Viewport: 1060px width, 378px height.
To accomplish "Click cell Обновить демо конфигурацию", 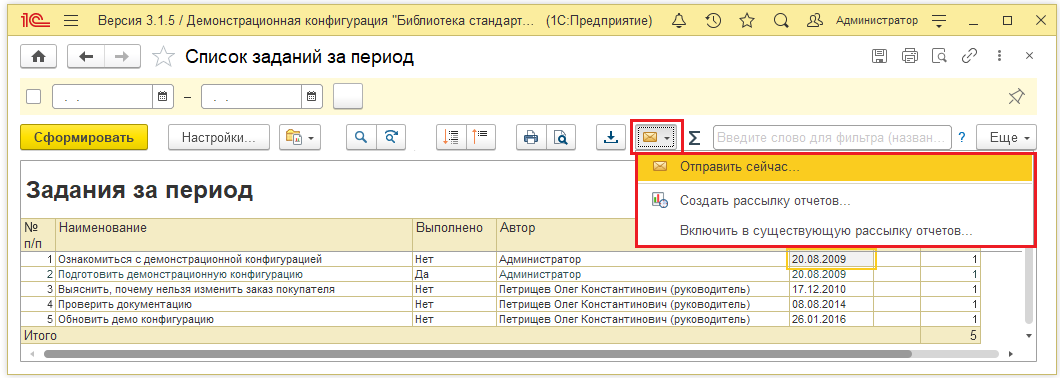I will 234,319.
